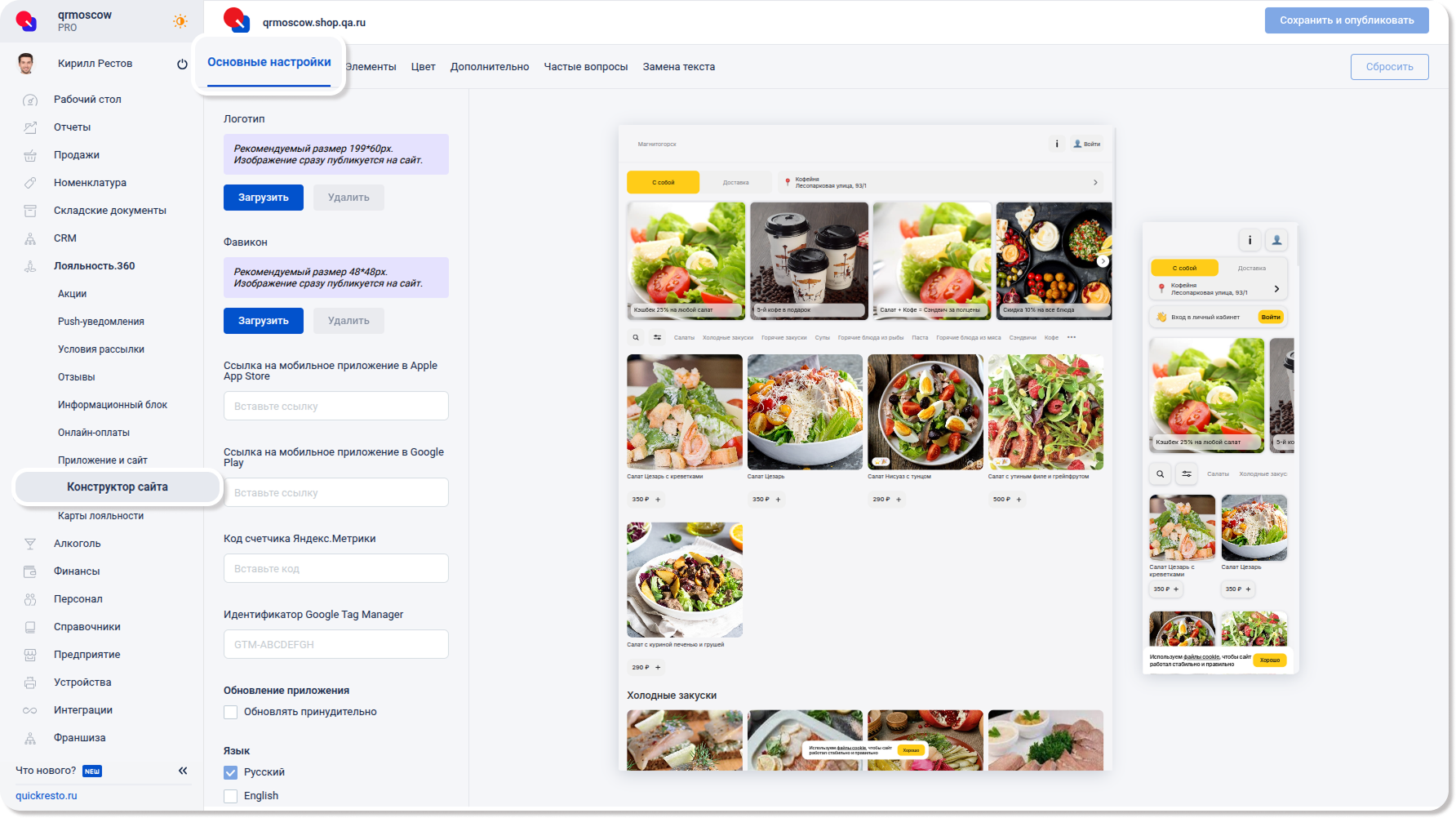Click filter sliders icon in desktop preview
1456x818 pixels.
(x=657, y=337)
